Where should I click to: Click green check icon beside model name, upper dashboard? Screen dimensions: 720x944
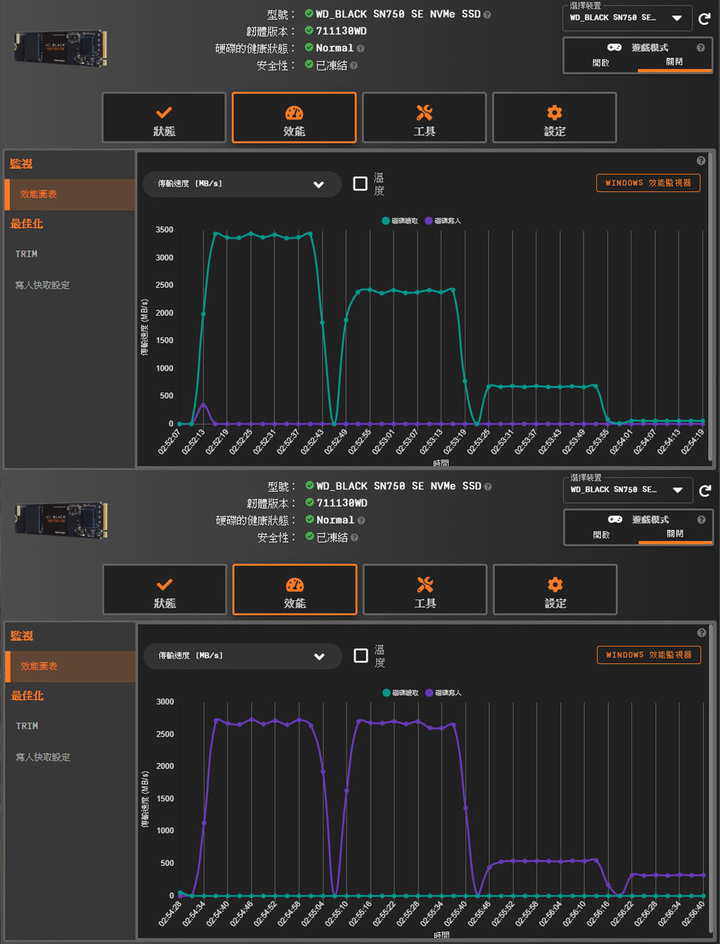pyautogui.click(x=309, y=13)
